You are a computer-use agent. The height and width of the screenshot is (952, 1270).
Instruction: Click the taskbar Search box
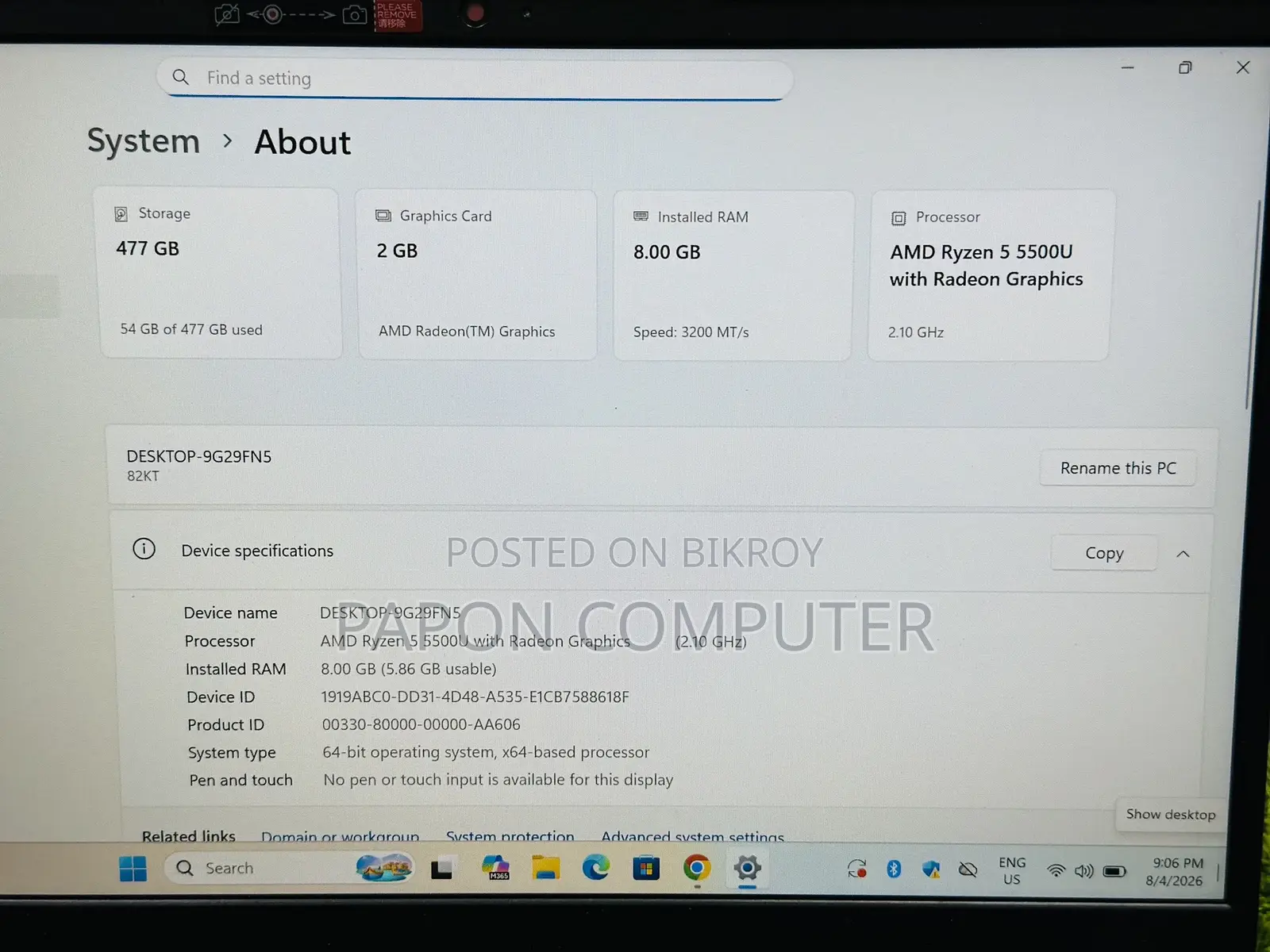tap(290, 868)
